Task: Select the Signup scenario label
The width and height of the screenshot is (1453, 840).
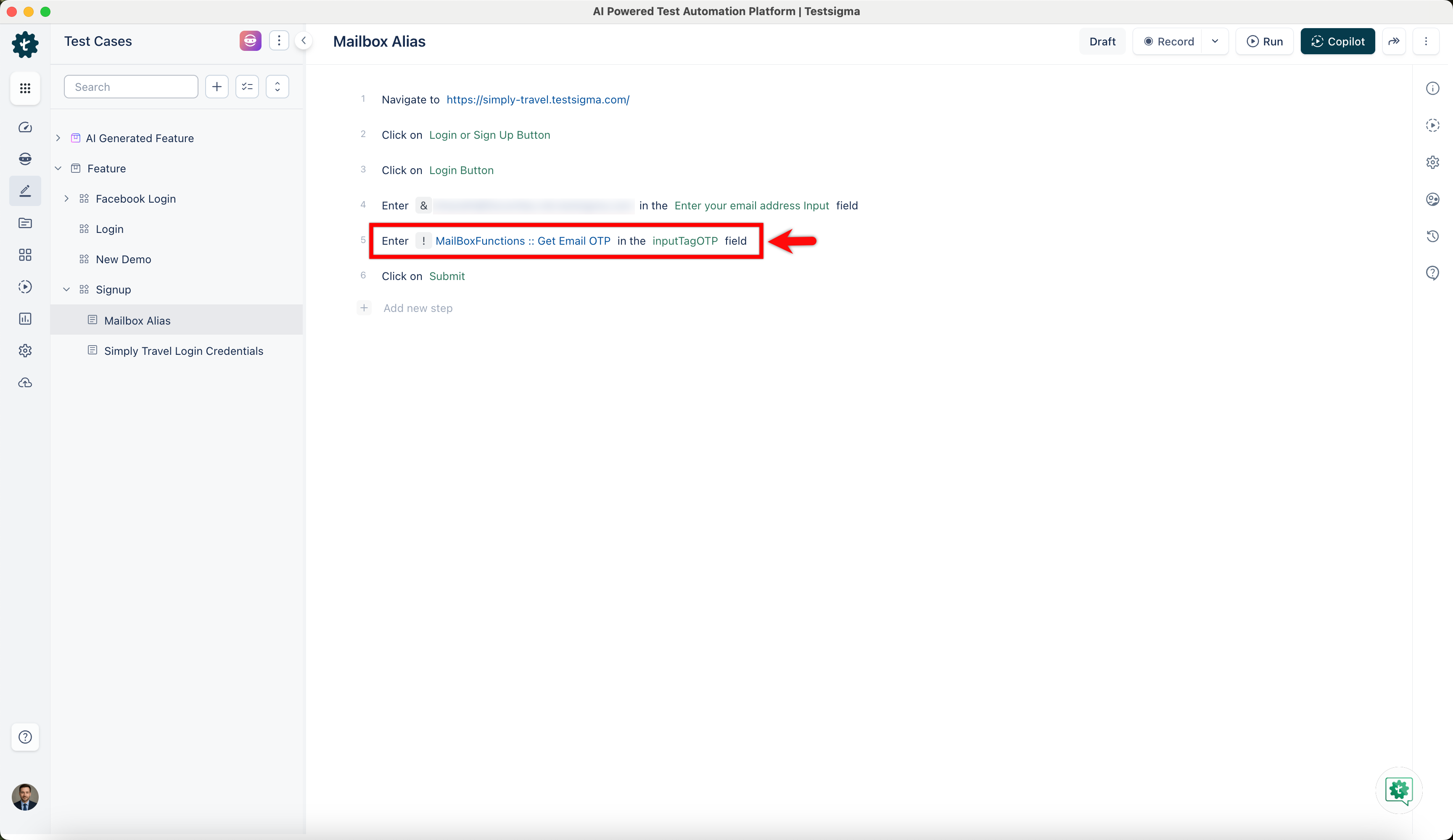Action: (x=113, y=289)
